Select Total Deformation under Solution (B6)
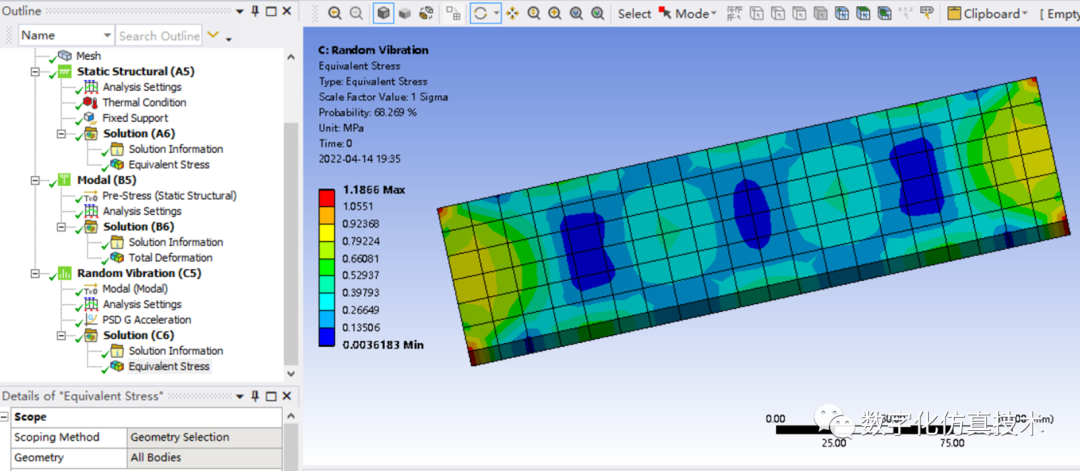Image resolution: width=1080 pixels, height=471 pixels. coord(170,258)
